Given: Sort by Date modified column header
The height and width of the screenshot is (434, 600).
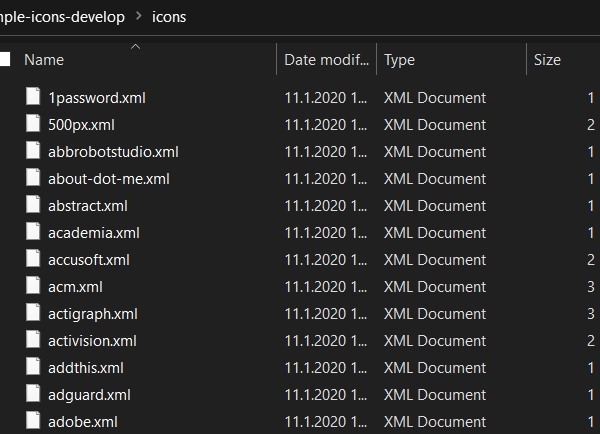Looking at the screenshot, I should (x=326, y=60).
